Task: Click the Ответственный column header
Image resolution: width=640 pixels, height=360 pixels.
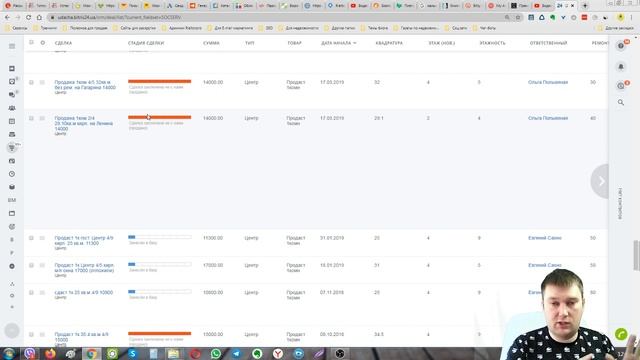Action: (548, 43)
